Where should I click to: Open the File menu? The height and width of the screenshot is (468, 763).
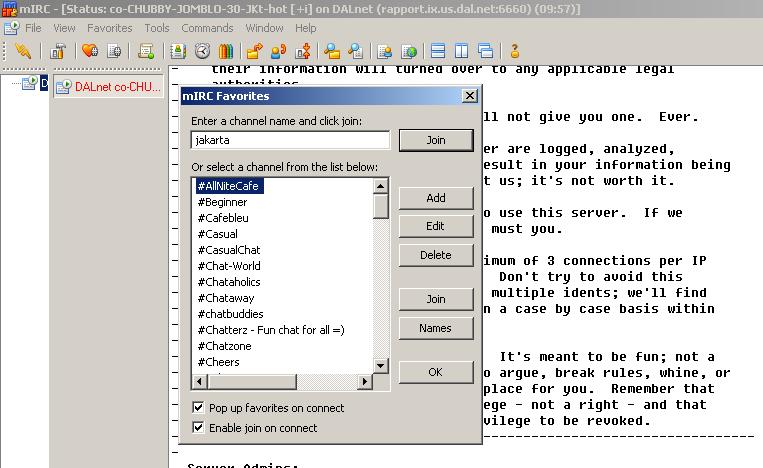pos(33,28)
